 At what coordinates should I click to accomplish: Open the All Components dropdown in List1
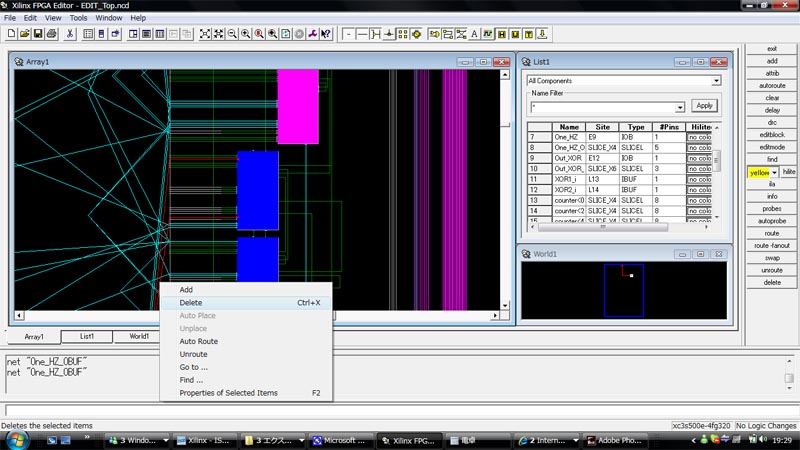click(x=716, y=81)
